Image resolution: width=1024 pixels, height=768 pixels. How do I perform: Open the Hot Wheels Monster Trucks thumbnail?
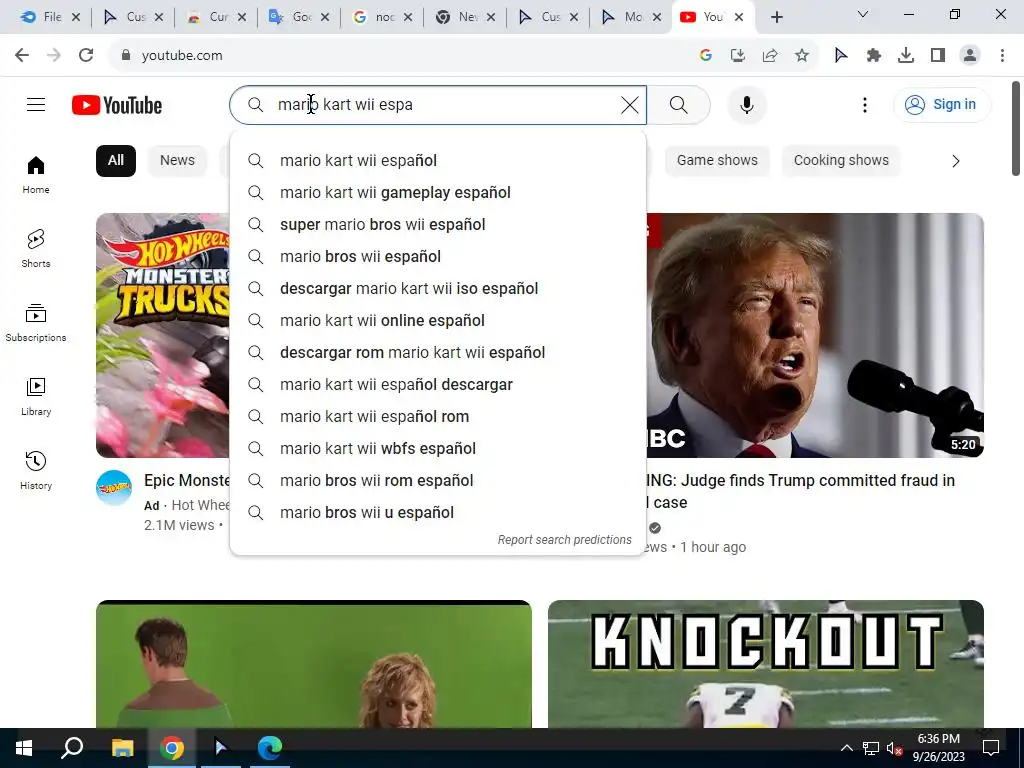click(x=163, y=335)
